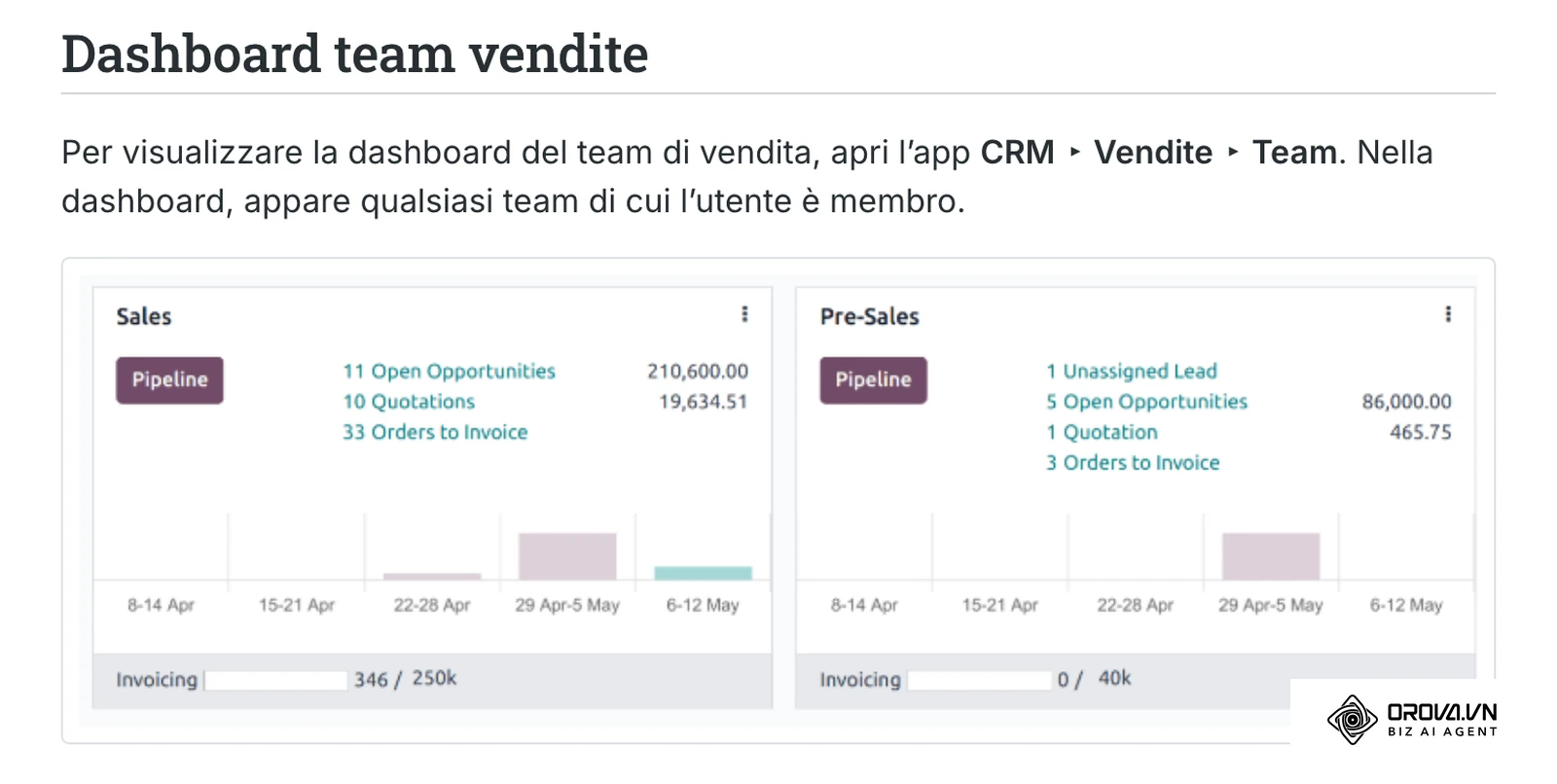Select the Pre-Sales 29 Apr-5 May chart bar
Screen dimensions: 1557x784
[x=1271, y=556]
